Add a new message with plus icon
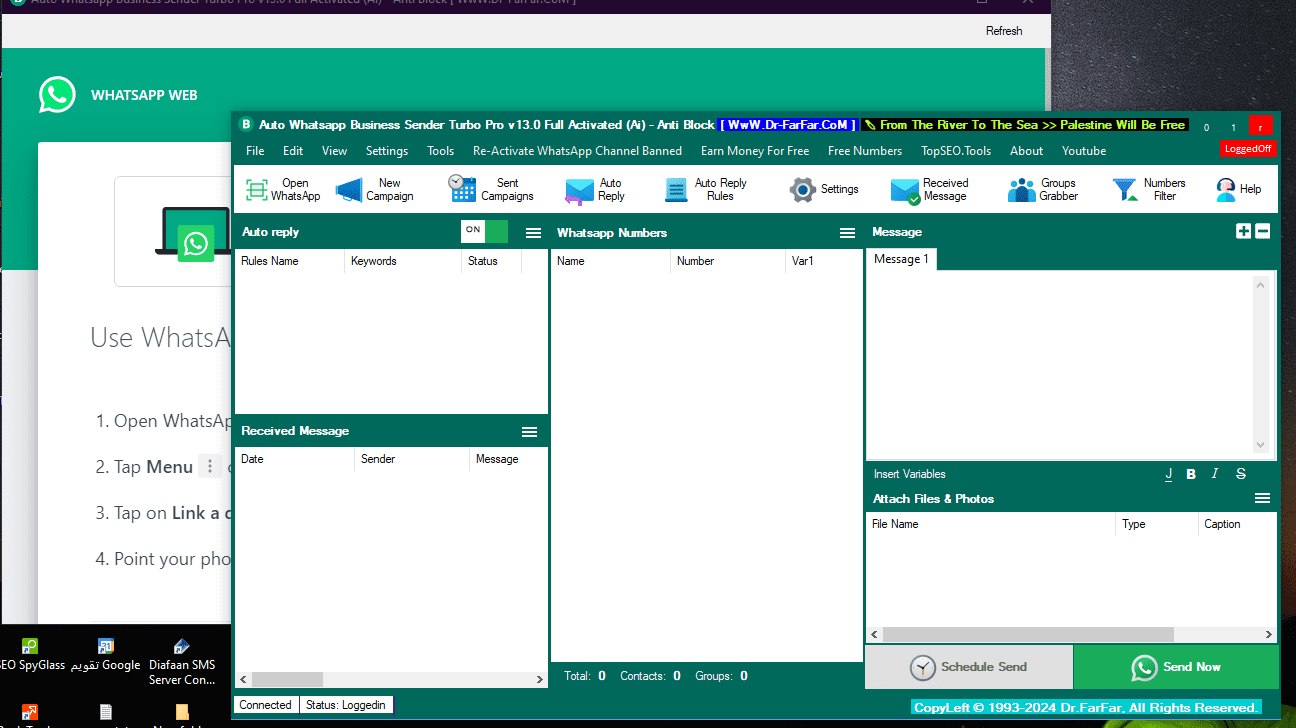1296x728 pixels. (1243, 231)
